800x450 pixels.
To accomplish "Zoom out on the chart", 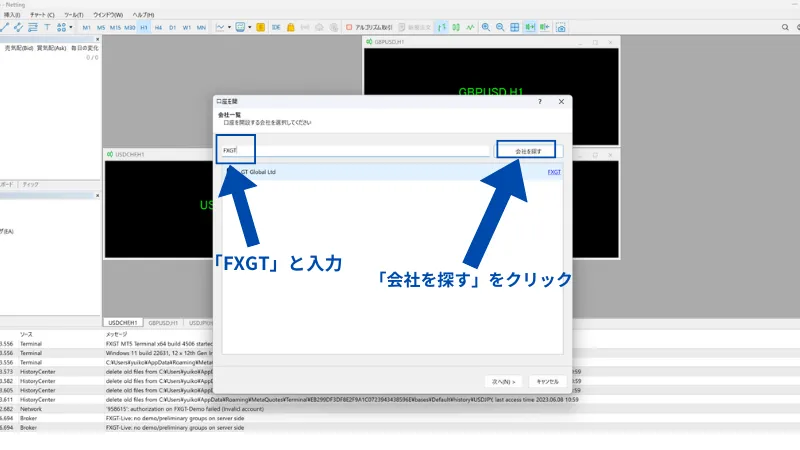I will click(500, 28).
